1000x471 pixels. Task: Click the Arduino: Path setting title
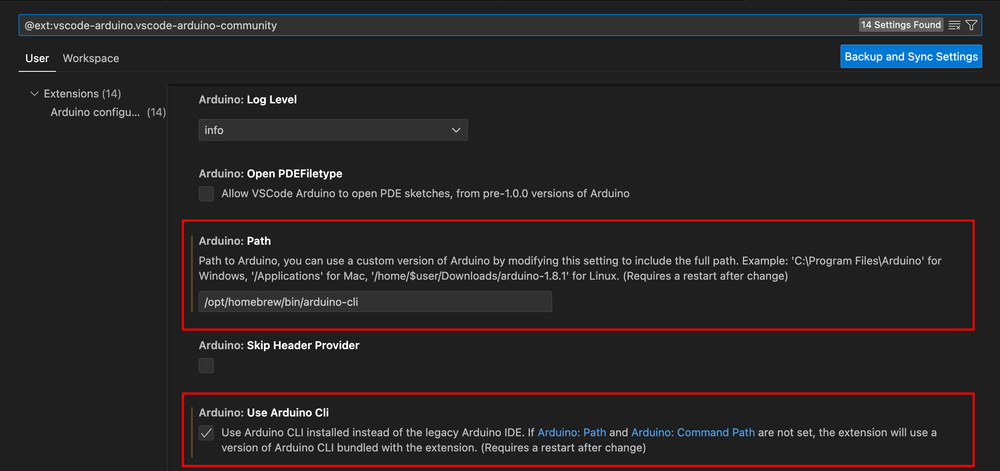click(x=234, y=241)
